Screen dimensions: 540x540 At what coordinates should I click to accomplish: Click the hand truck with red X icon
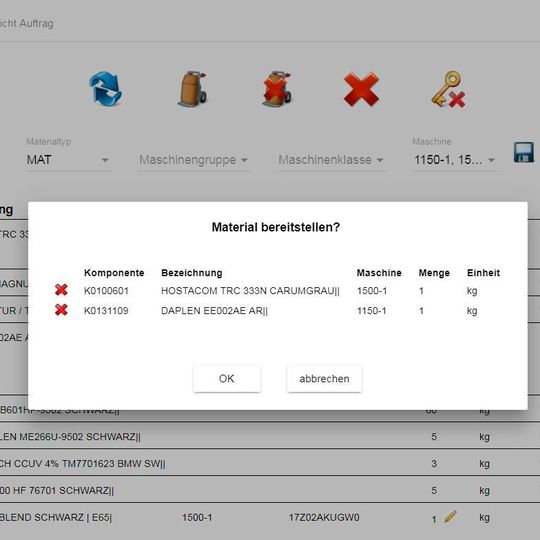click(277, 89)
